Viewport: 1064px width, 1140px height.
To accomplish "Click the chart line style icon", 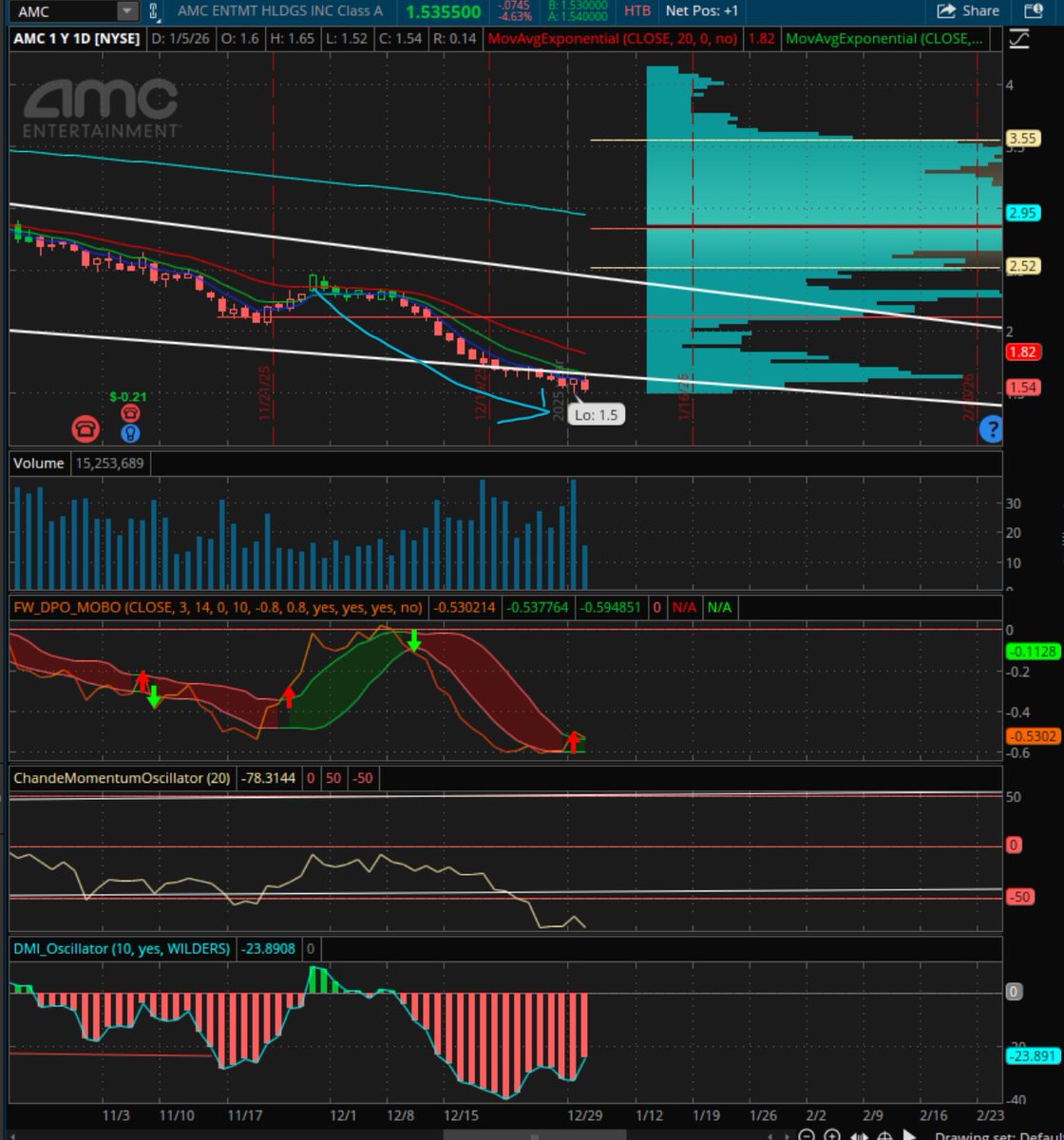I will [x=1018, y=40].
